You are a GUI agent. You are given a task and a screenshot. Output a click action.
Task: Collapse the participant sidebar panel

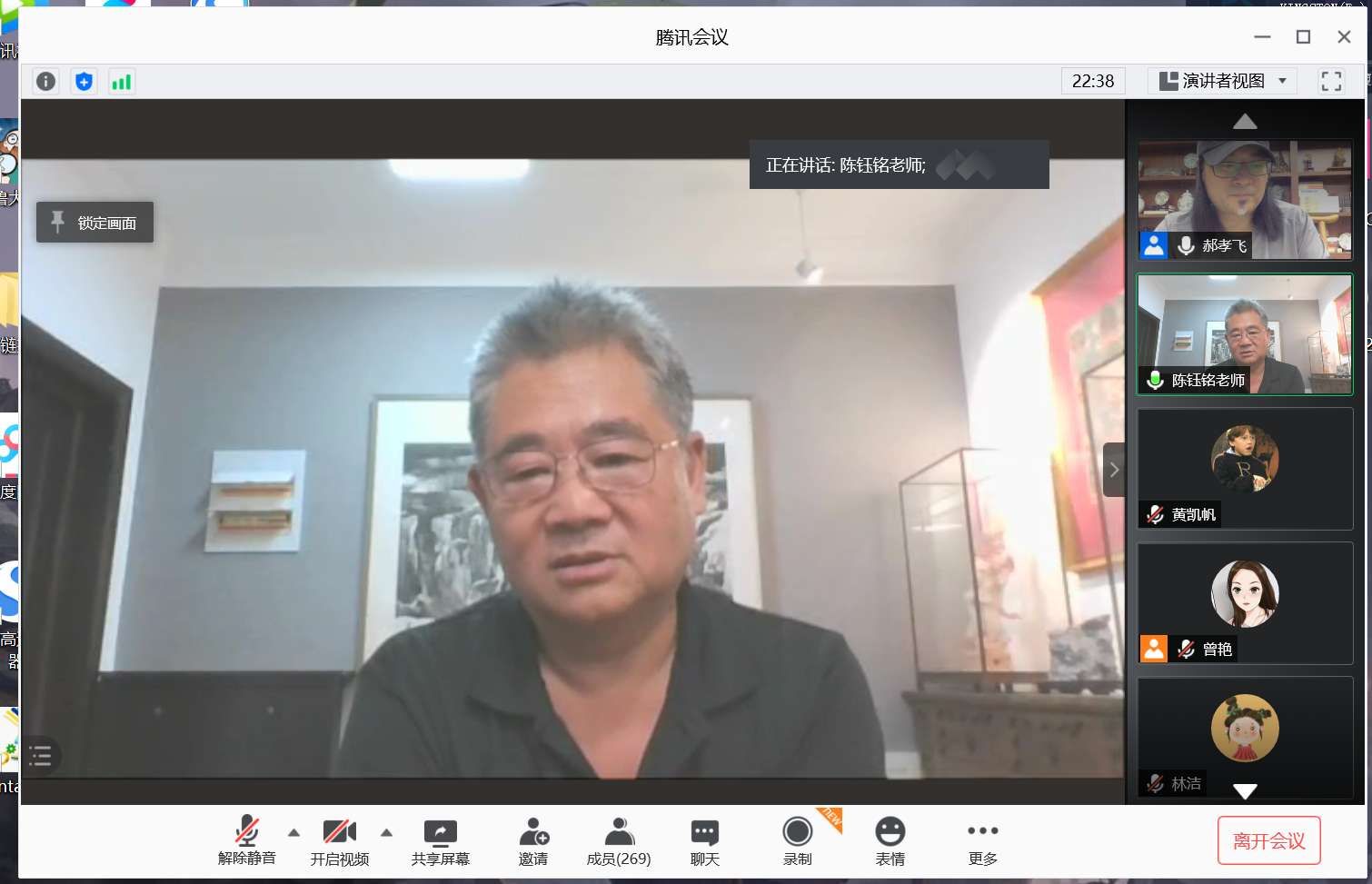1114,470
